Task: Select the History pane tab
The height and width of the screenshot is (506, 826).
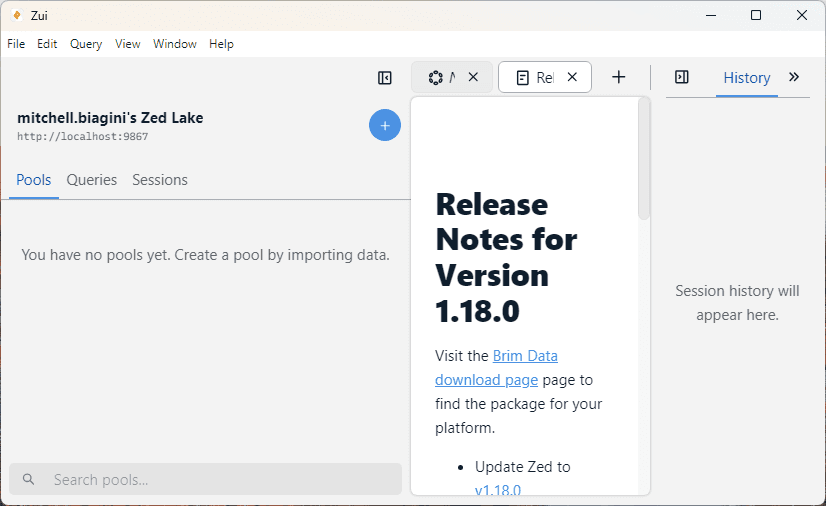Action: coord(746,78)
